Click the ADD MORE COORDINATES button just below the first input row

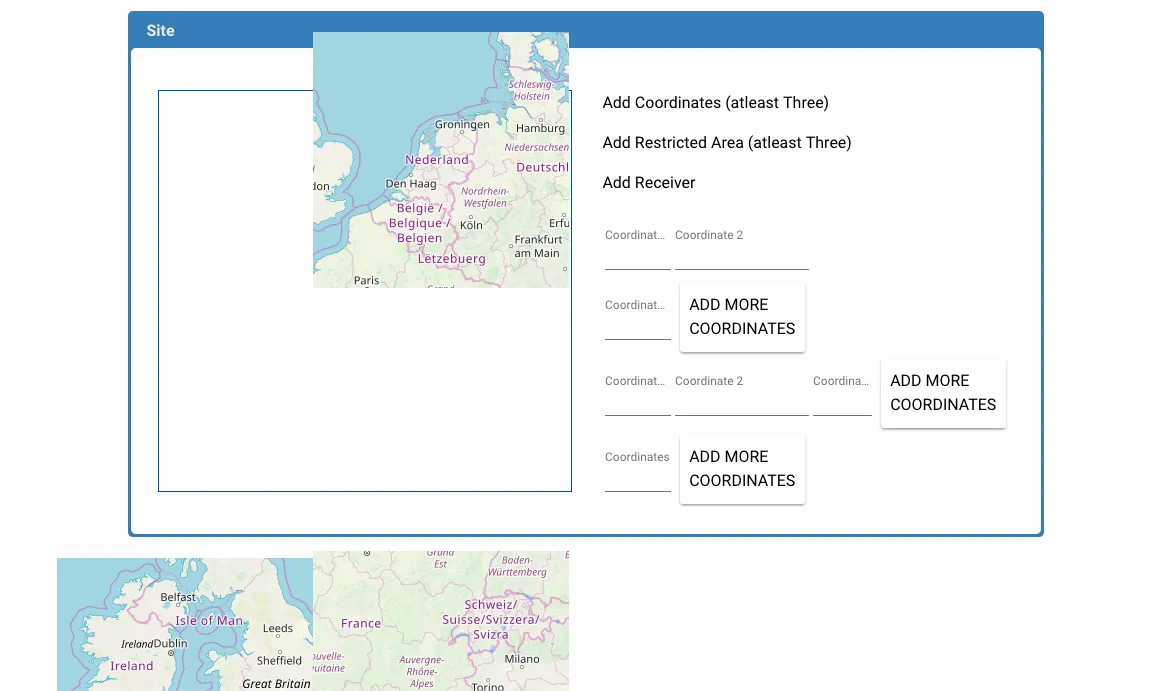pos(742,317)
